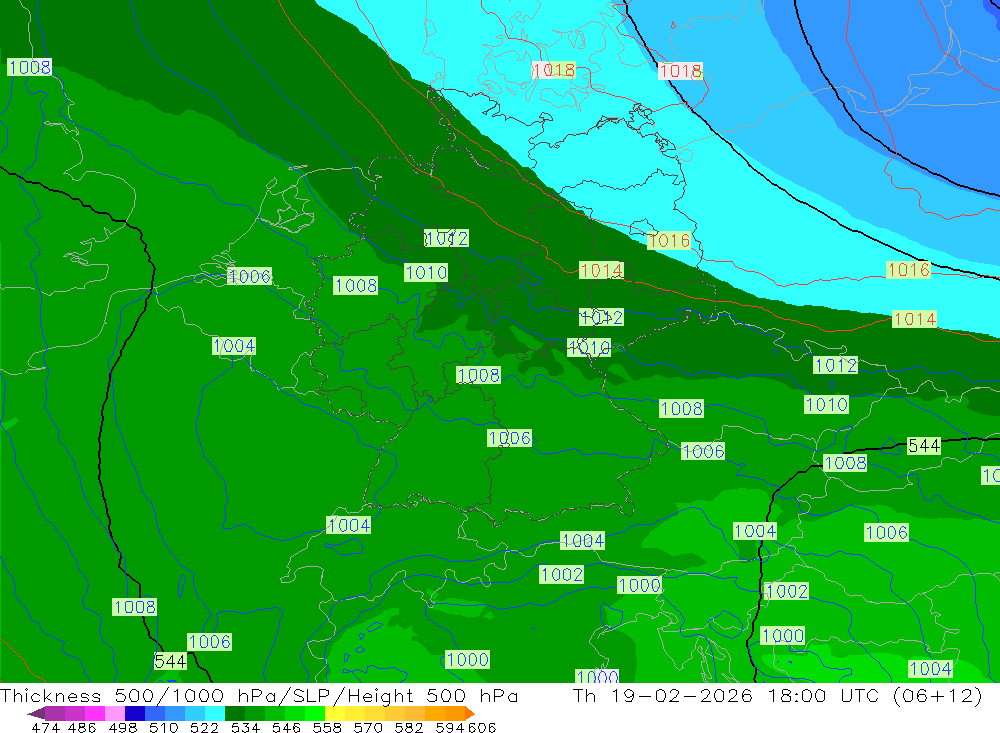Click the 606 legend value
The image size is (1000, 733).
(482, 727)
